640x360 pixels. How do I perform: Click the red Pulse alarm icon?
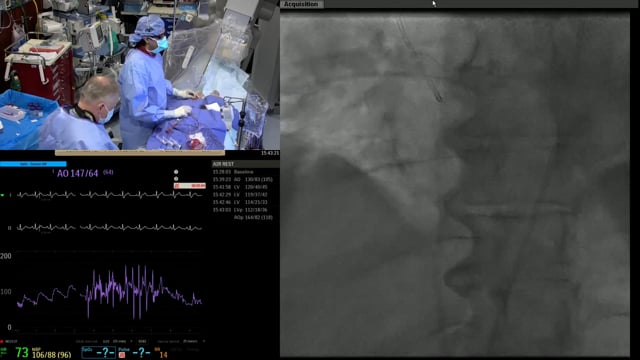click(x=122, y=355)
